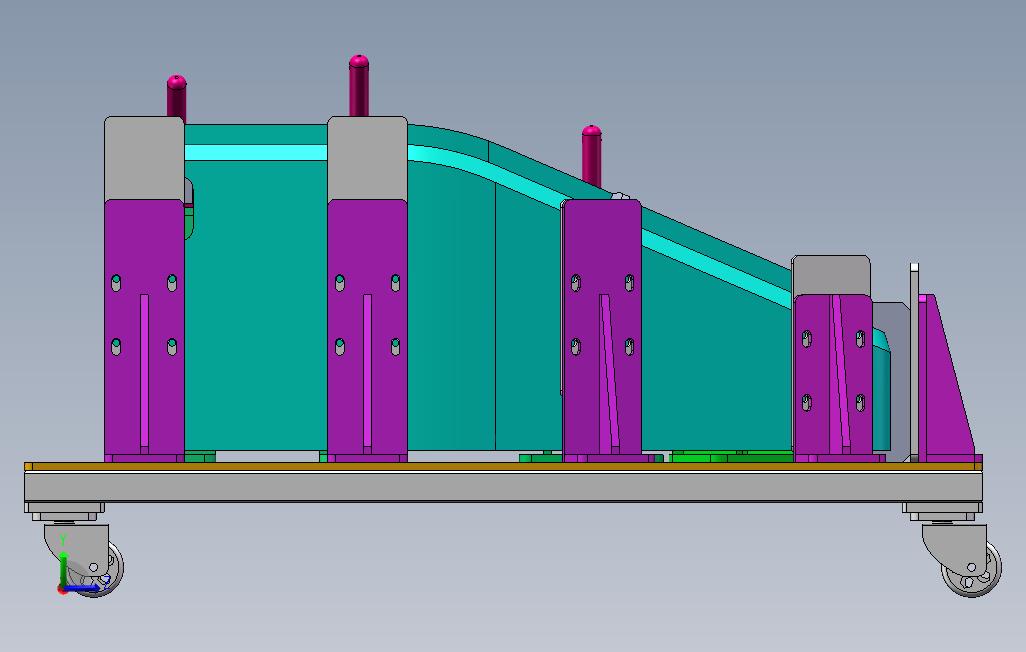Select the green Y axis of the triad

click(63, 569)
